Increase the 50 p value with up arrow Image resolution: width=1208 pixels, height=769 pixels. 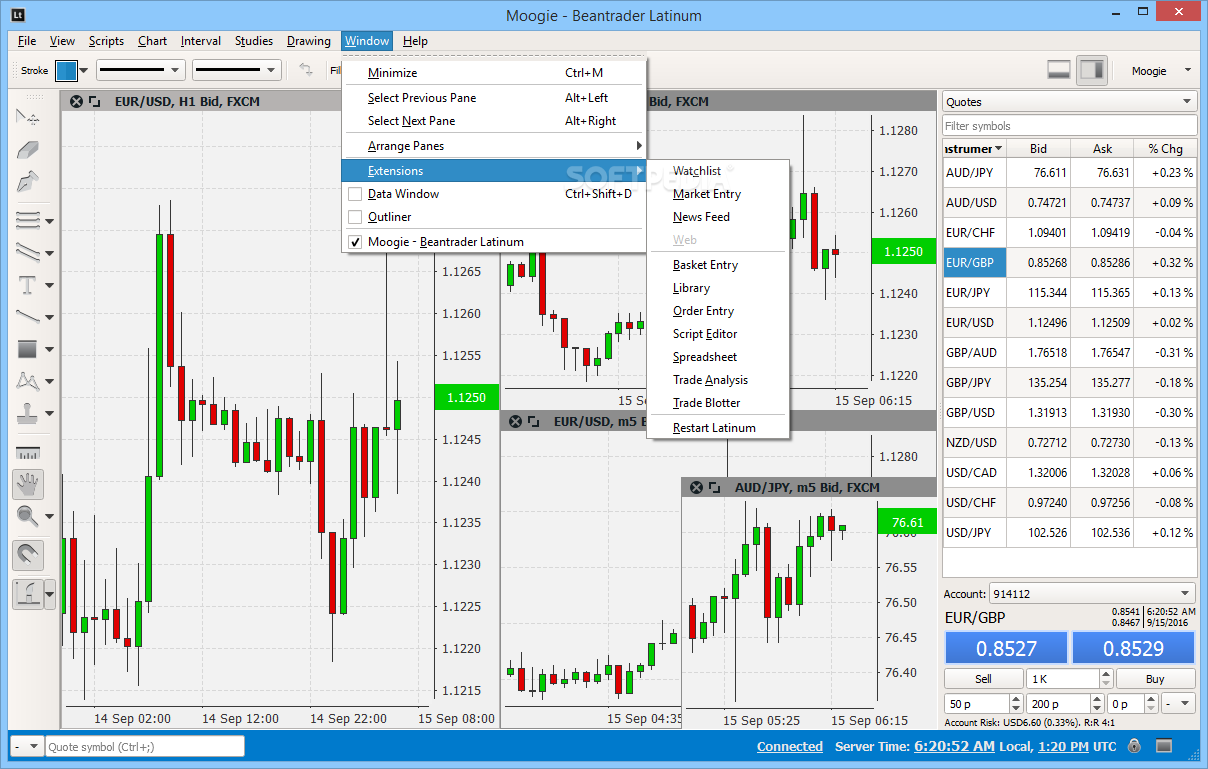click(x=1017, y=699)
